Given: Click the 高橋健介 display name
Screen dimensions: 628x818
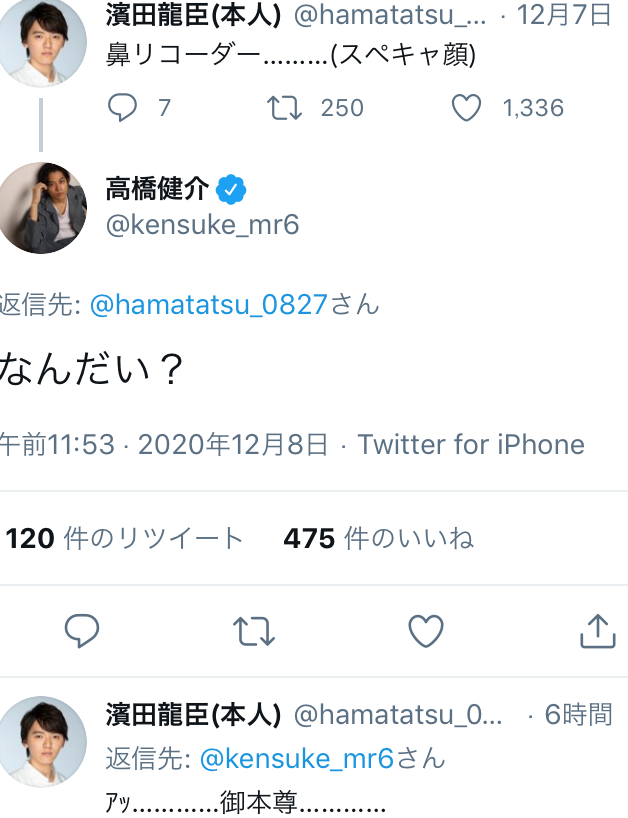Looking at the screenshot, I should (x=157, y=188).
